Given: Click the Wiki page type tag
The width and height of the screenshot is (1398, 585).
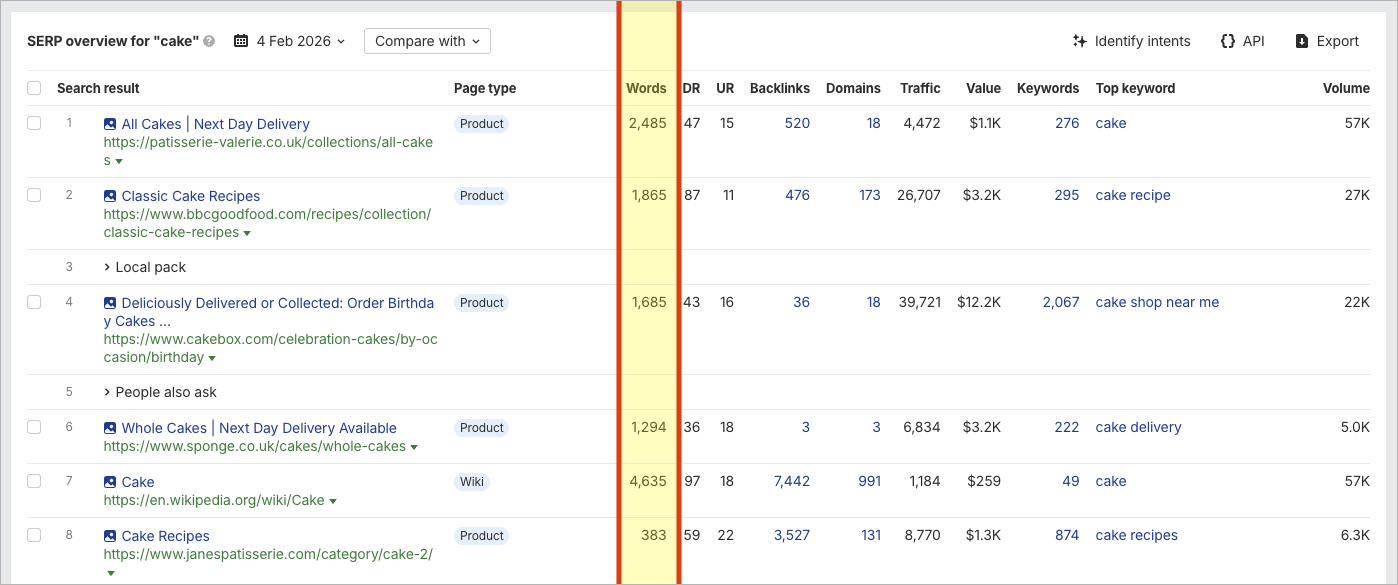Looking at the screenshot, I should [x=472, y=482].
